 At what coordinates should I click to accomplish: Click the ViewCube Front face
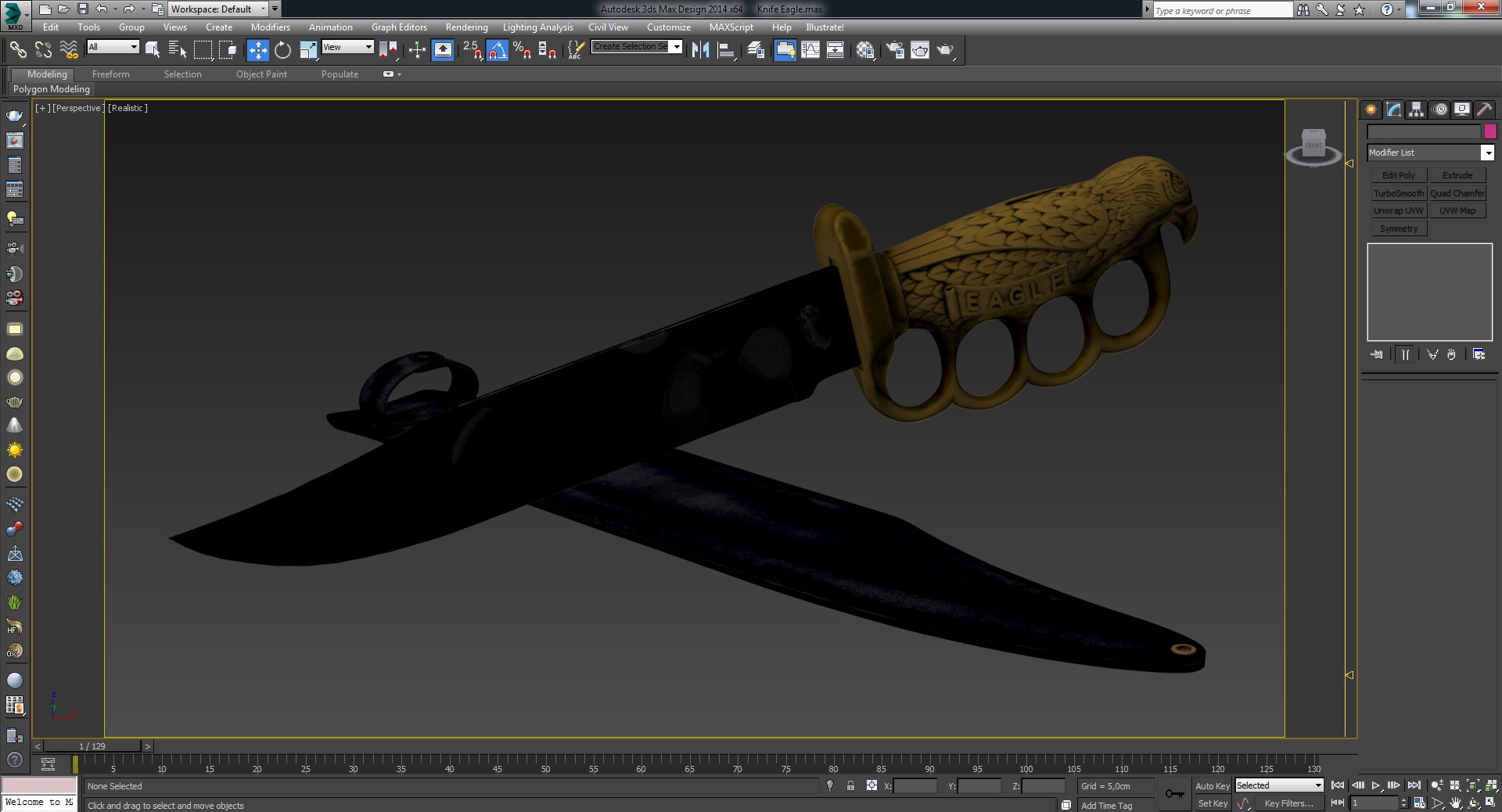click(x=1313, y=144)
